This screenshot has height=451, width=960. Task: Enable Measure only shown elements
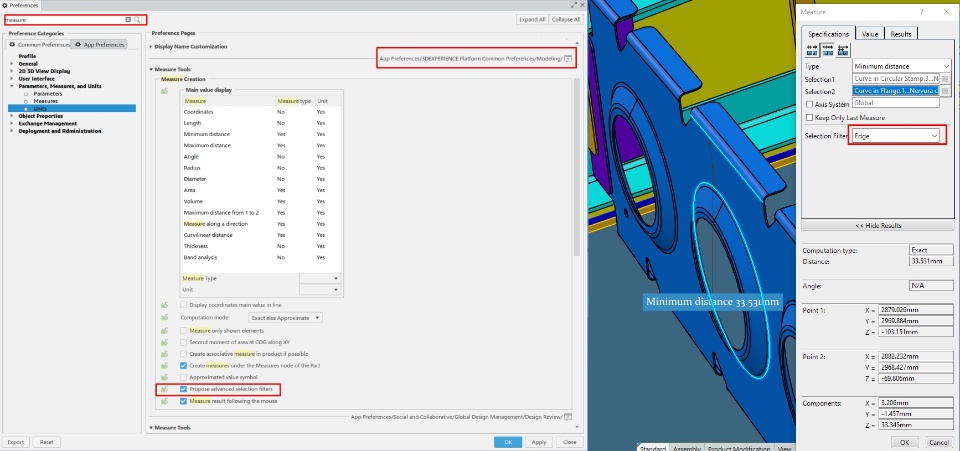tap(183, 330)
